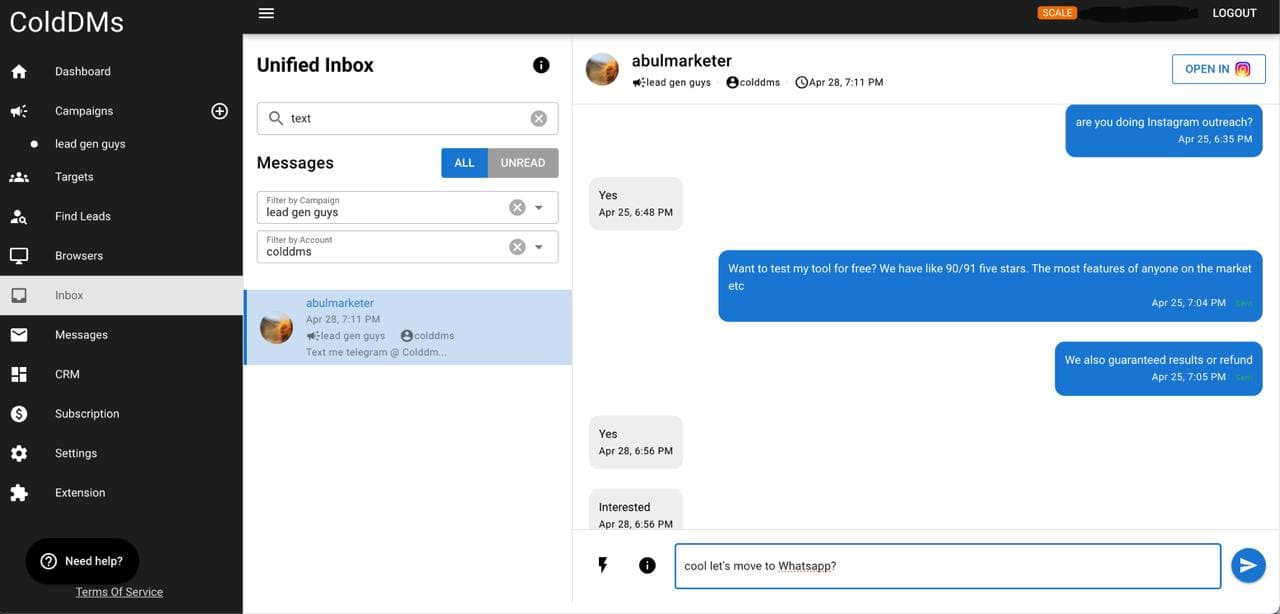
Task: Click Unified Inbox info icon
Action: tap(541, 65)
